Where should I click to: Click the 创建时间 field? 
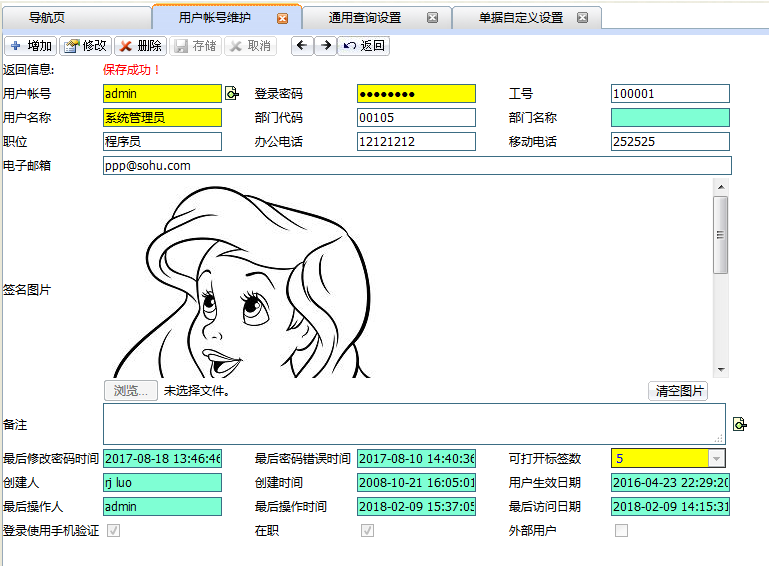click(416, 483)
